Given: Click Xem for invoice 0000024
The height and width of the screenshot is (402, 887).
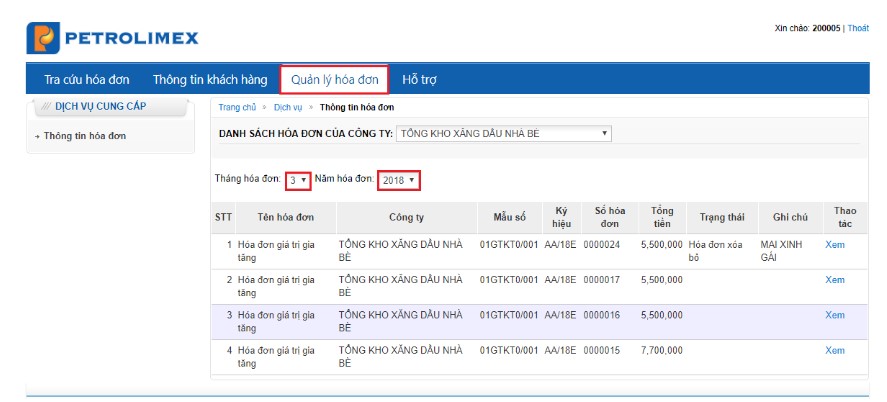Looking at the screenshot, I should coord(834,245).
